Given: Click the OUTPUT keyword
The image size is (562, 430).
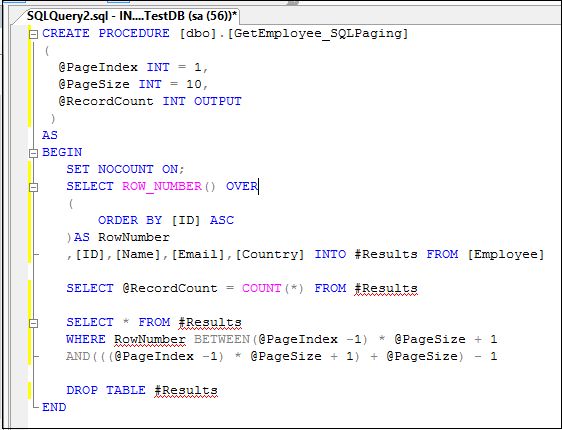Looking at the screenshot, I should click(x=218, y=101).
